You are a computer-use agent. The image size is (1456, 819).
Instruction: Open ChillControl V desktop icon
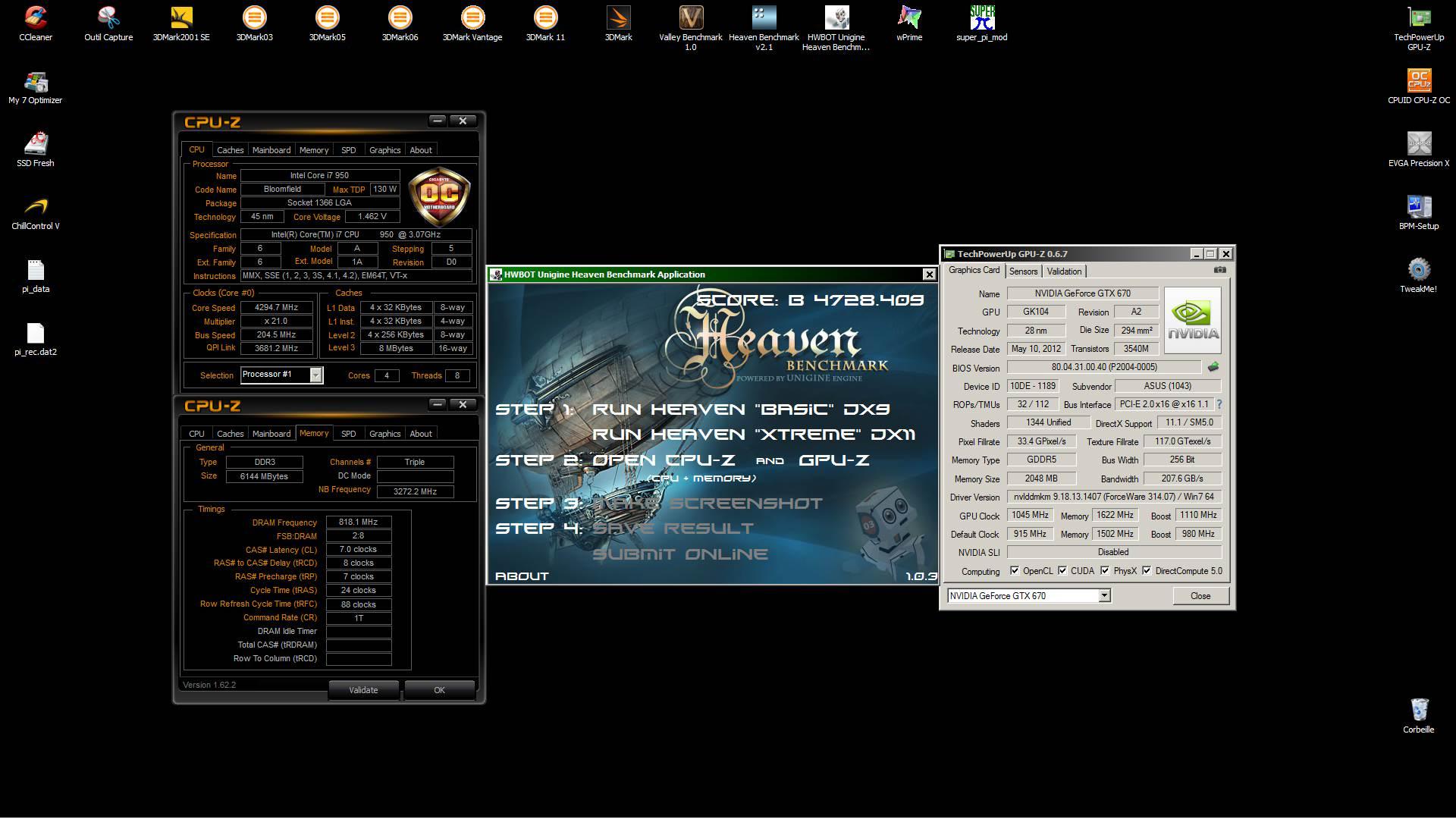36,212
